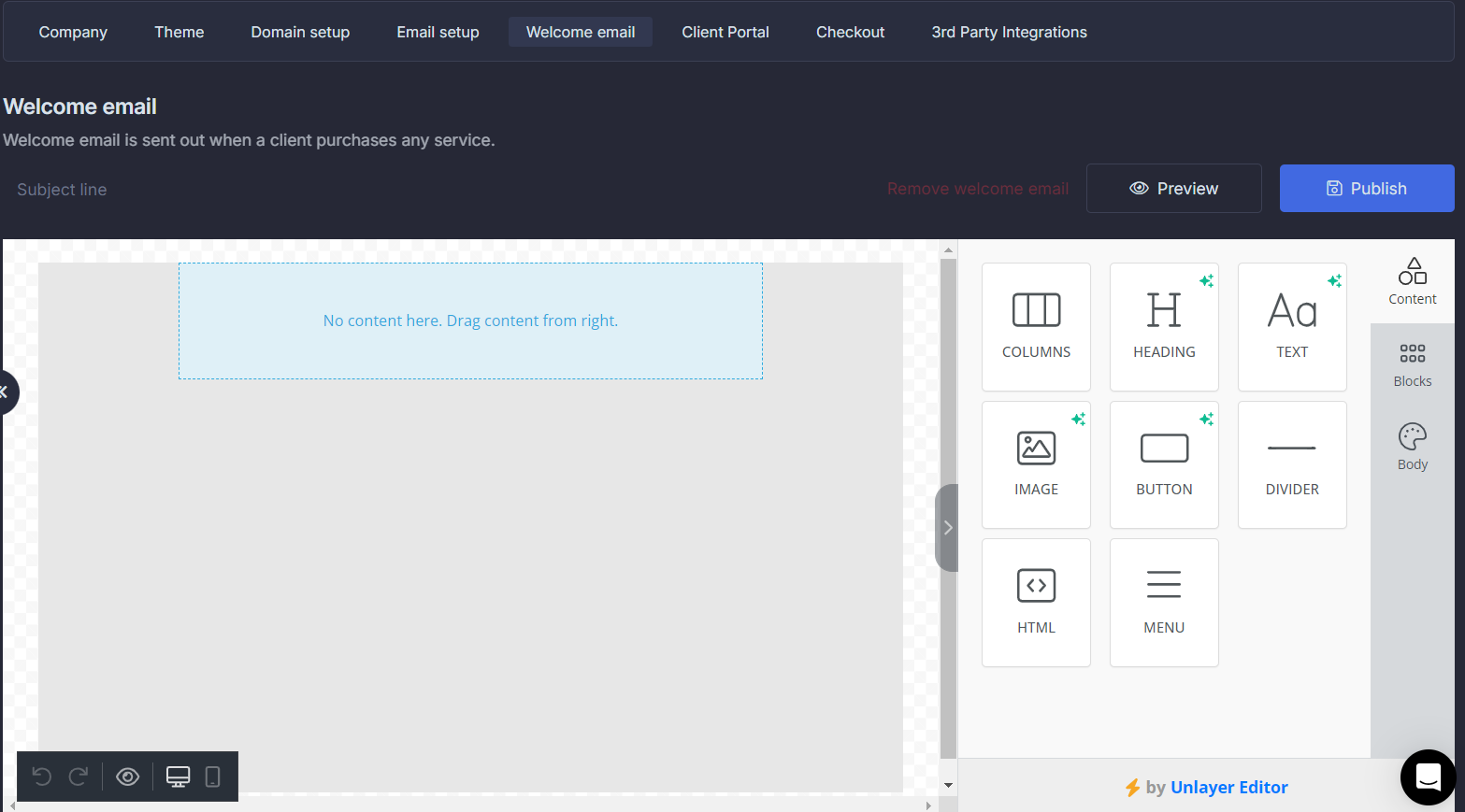Image resolution: width=1465 pixels, height=812 pixels.
Task: Switch to mobile preview mode
Action: coord(212,776)
